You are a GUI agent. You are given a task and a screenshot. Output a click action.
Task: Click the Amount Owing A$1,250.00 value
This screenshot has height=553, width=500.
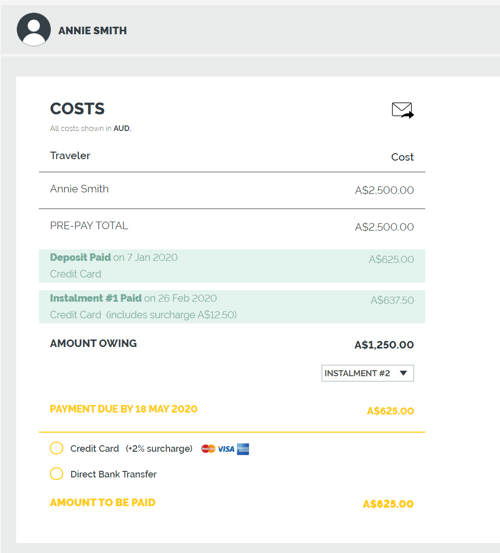(384, 345)
